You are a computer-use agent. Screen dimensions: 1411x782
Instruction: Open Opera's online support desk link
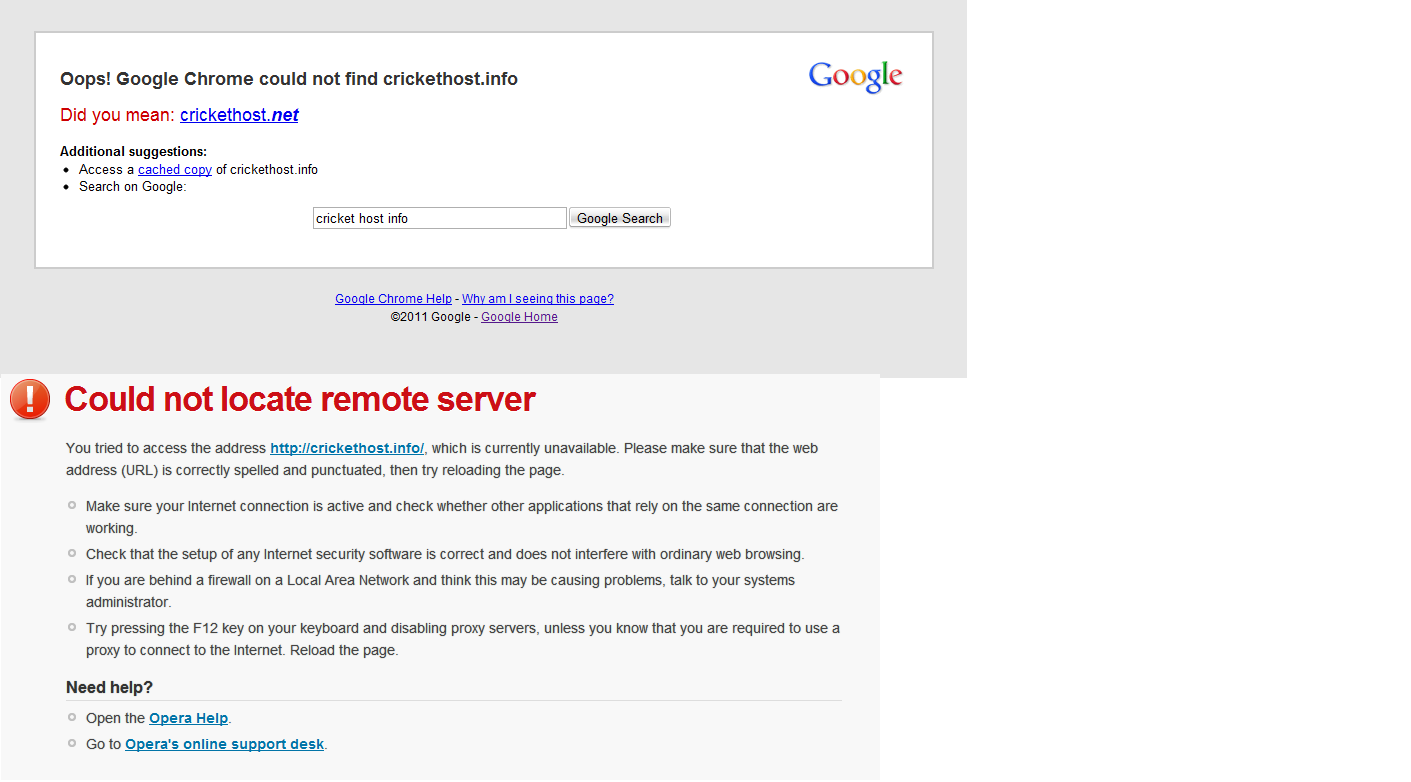tap(225, 744)
